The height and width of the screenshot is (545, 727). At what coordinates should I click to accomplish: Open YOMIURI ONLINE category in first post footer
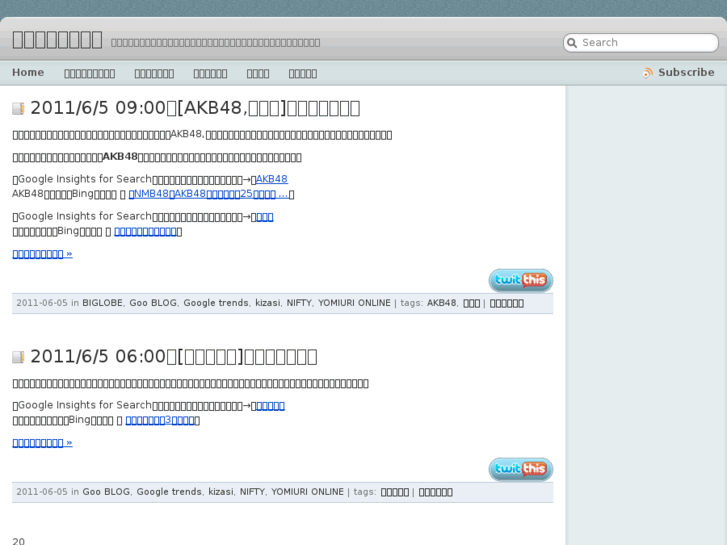coord(354,303)
